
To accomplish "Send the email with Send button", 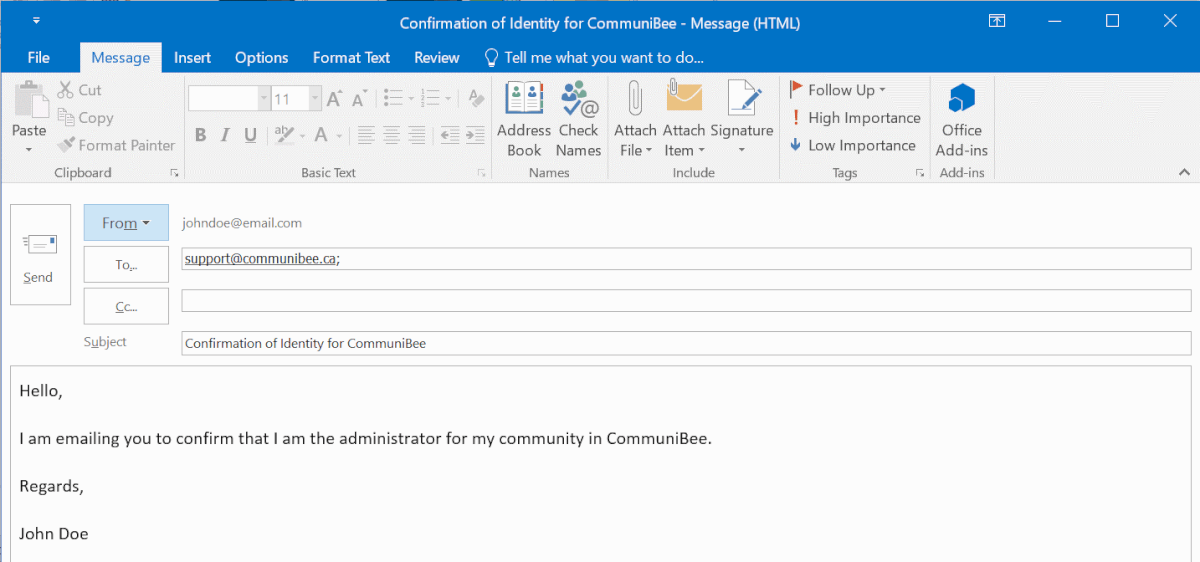I will 40,254.
